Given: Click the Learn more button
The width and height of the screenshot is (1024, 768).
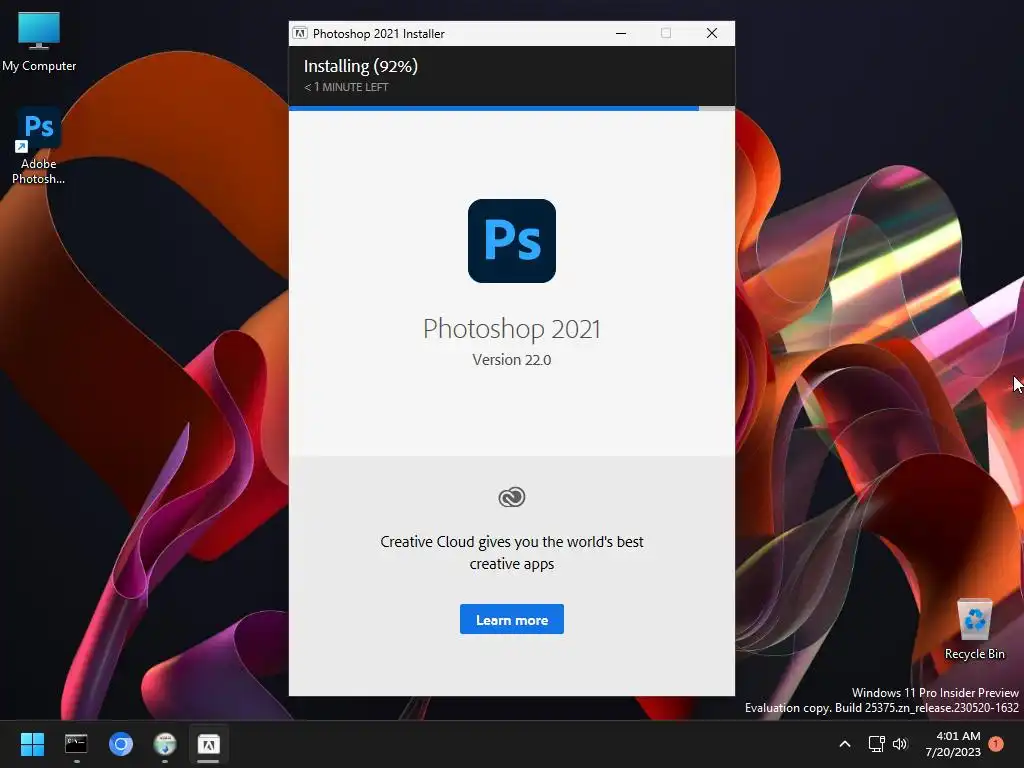Looking at the screenshot, I should [x=511, y=619].
